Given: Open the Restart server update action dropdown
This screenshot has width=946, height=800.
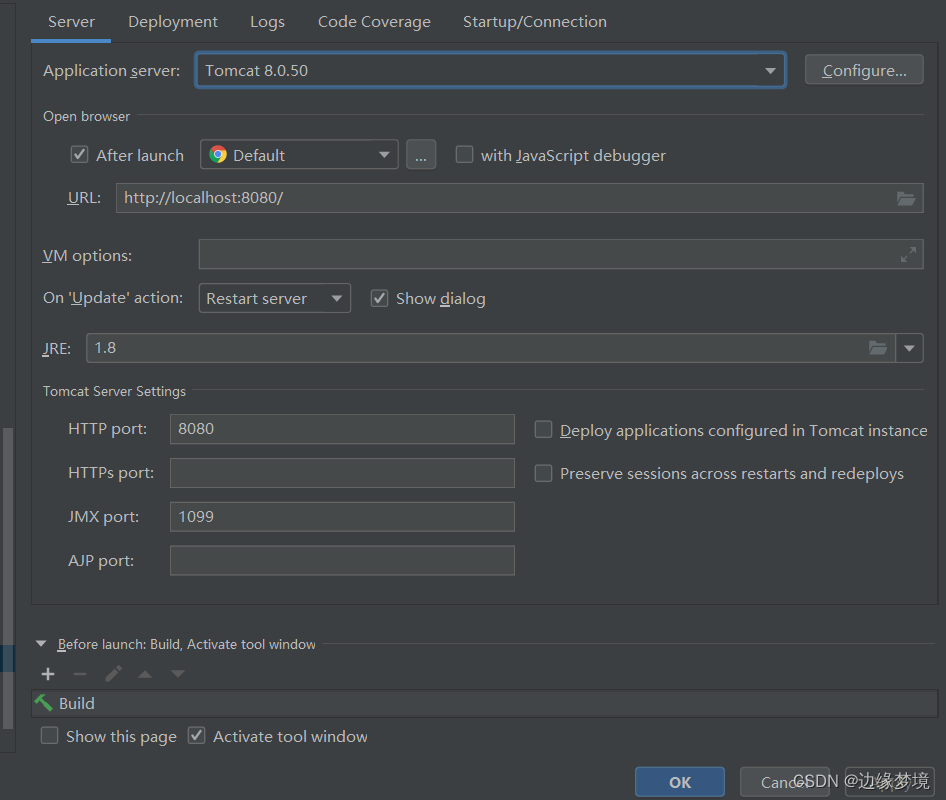Looking at the screenshot, I should 275,298.
